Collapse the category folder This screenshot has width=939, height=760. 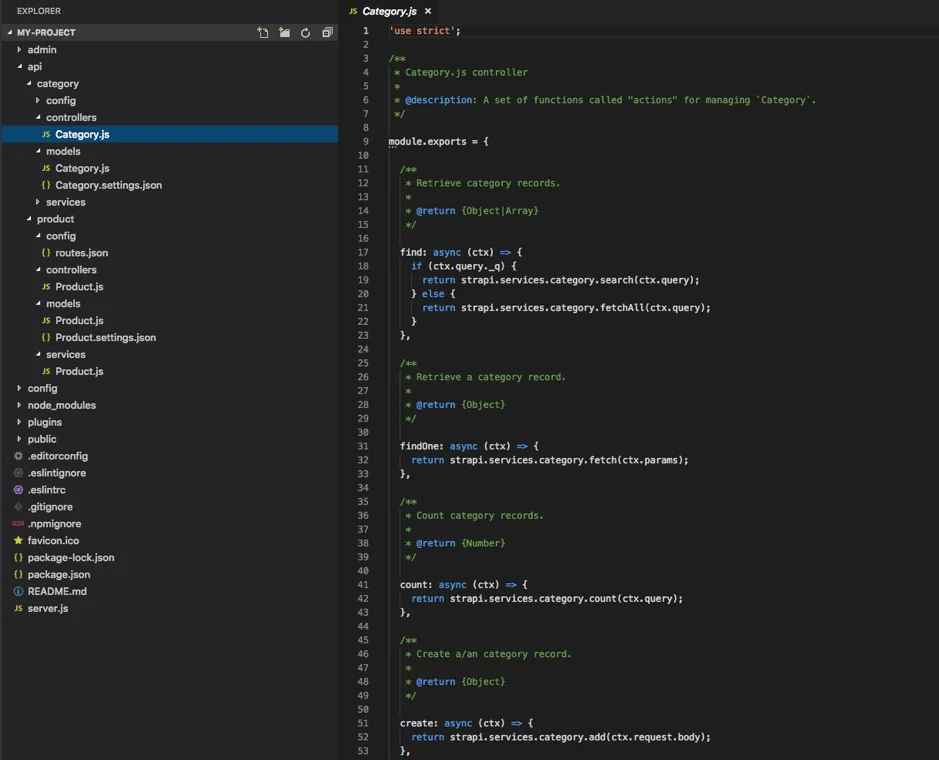coord(29,83)
